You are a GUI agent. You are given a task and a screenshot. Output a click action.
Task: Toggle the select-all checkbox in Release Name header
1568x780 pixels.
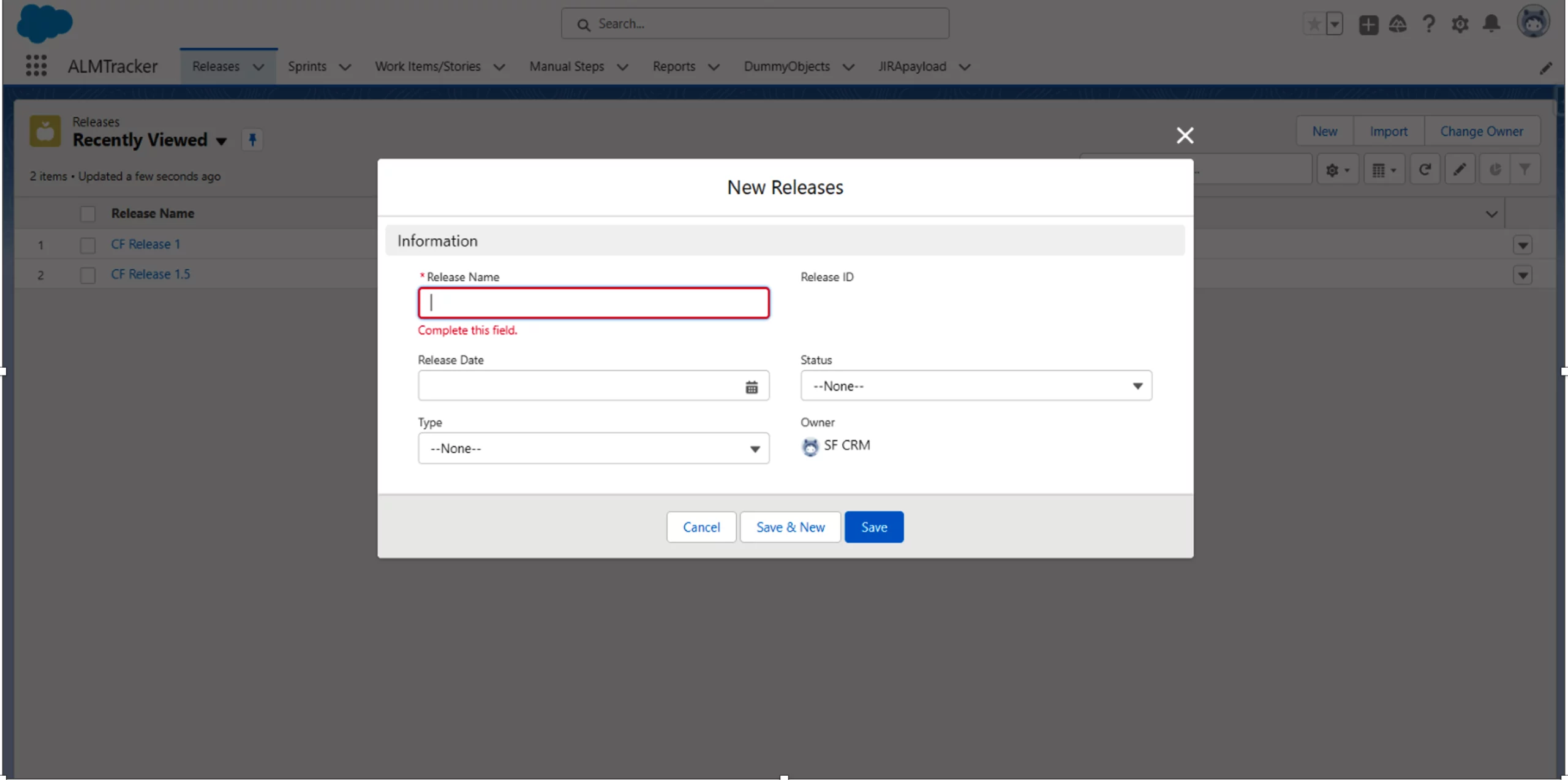pyautogui.click(x=88, y=214)
